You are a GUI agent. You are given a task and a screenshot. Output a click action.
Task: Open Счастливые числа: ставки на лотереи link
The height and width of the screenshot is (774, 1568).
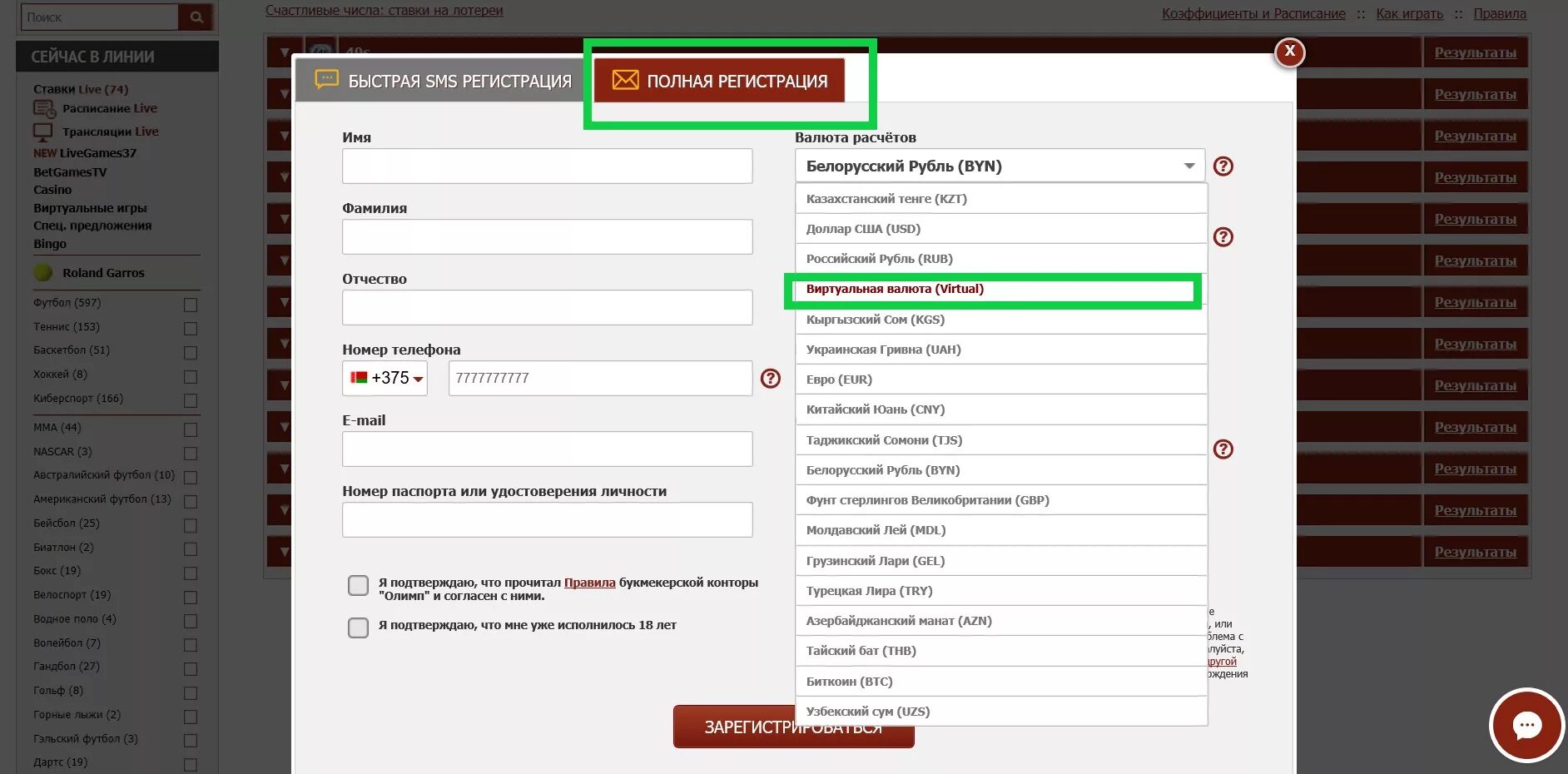(384, 11)
